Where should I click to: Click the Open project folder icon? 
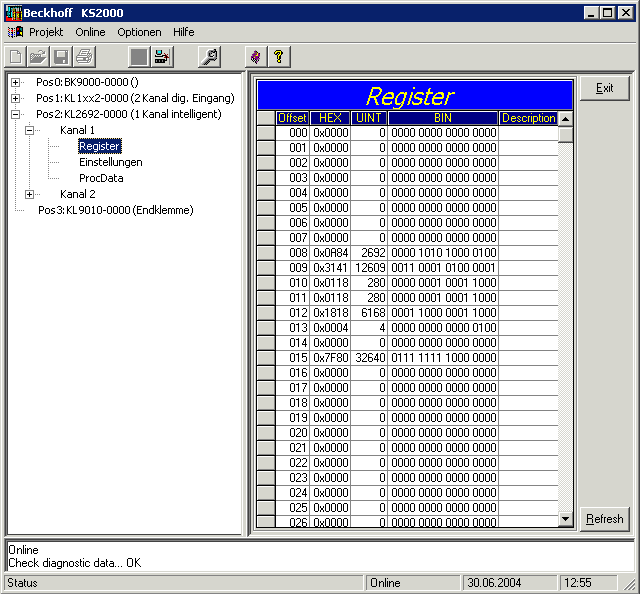coord(38,56)
